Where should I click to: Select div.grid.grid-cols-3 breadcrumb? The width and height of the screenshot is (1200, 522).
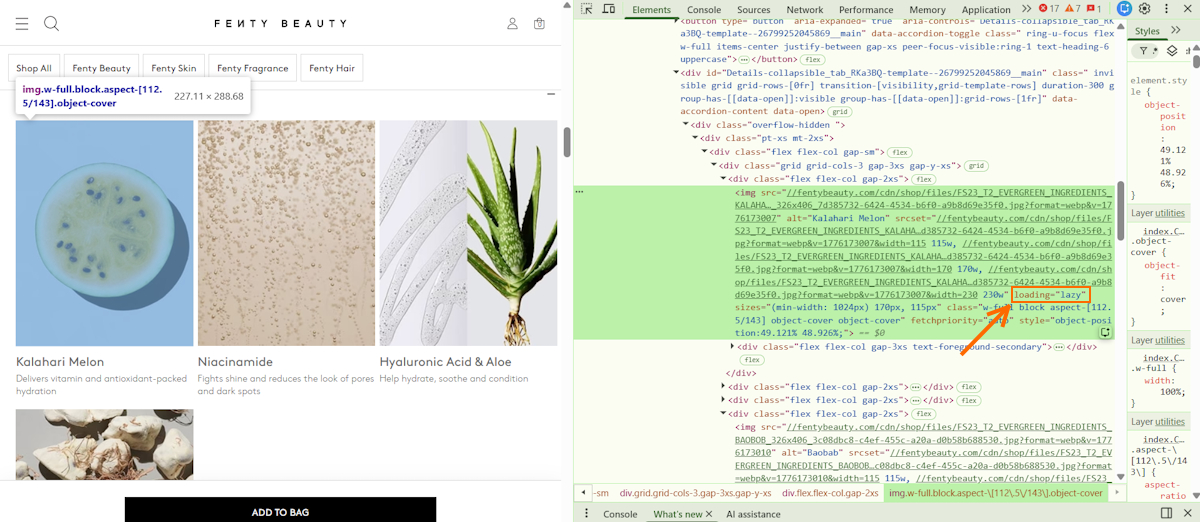pos(696,493)
